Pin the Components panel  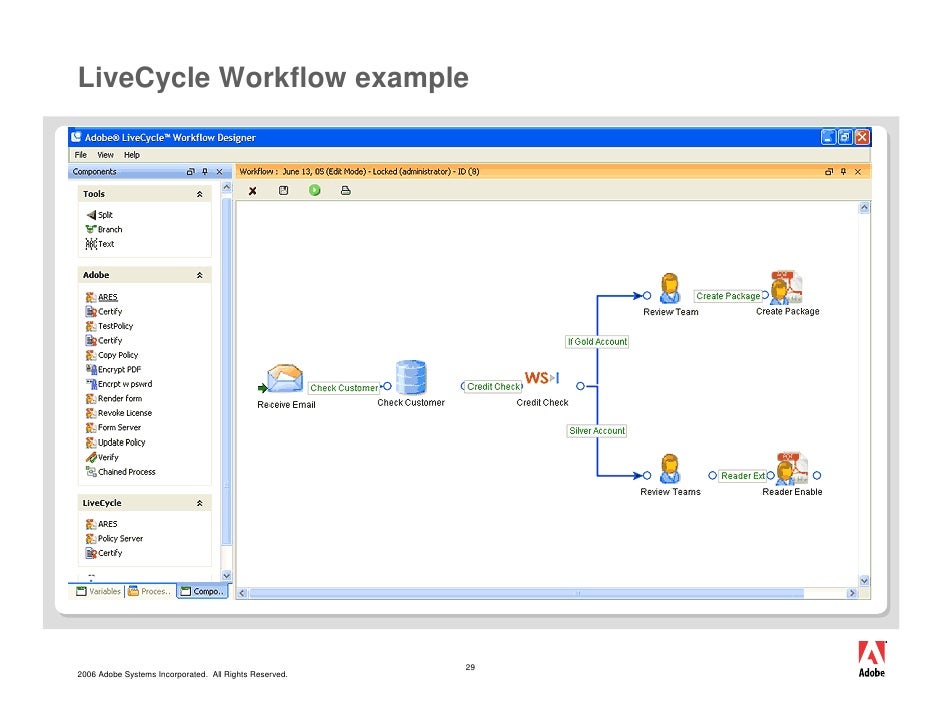(205, 172)
